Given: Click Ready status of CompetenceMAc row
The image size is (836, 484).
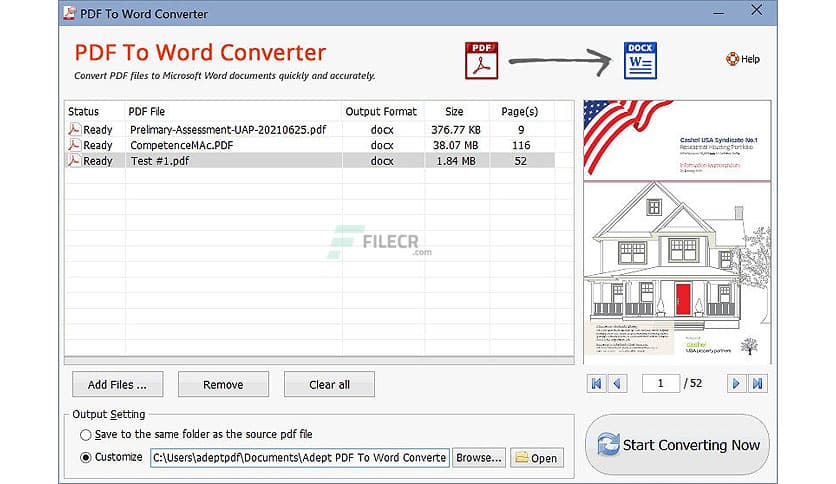Looking at the screenshot, I should click(x=98, y=145).
